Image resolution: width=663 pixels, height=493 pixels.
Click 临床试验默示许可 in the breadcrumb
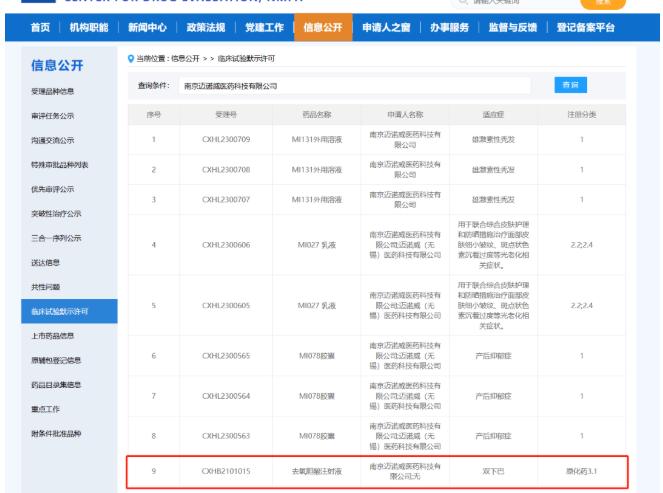pos(246,59)
